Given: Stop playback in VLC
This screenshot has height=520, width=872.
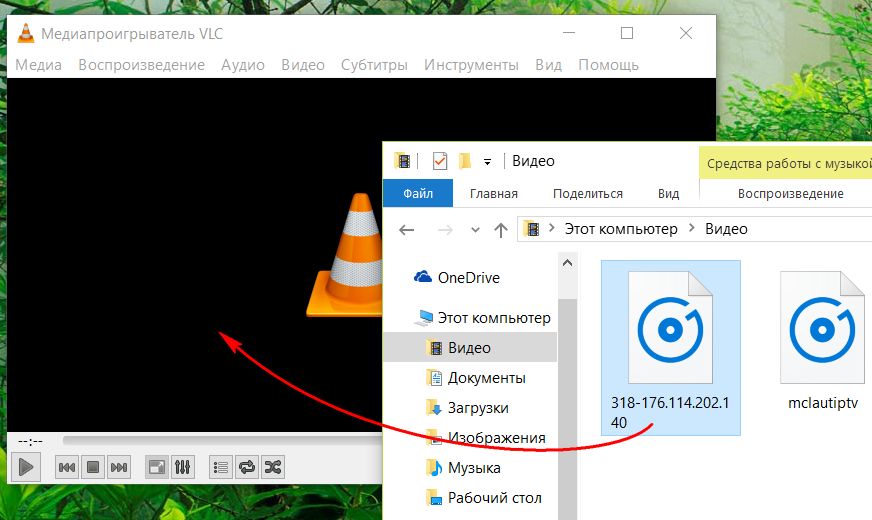Looking at the screenshot, I should (x=93, y=467).
